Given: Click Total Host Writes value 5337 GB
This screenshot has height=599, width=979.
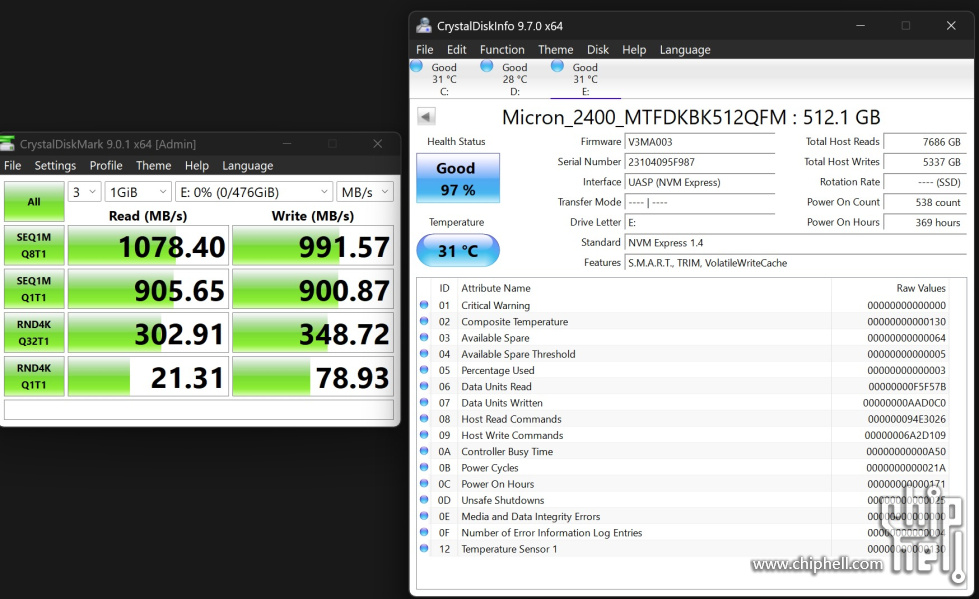Looking at the screenshot, I should coord(925,162).
